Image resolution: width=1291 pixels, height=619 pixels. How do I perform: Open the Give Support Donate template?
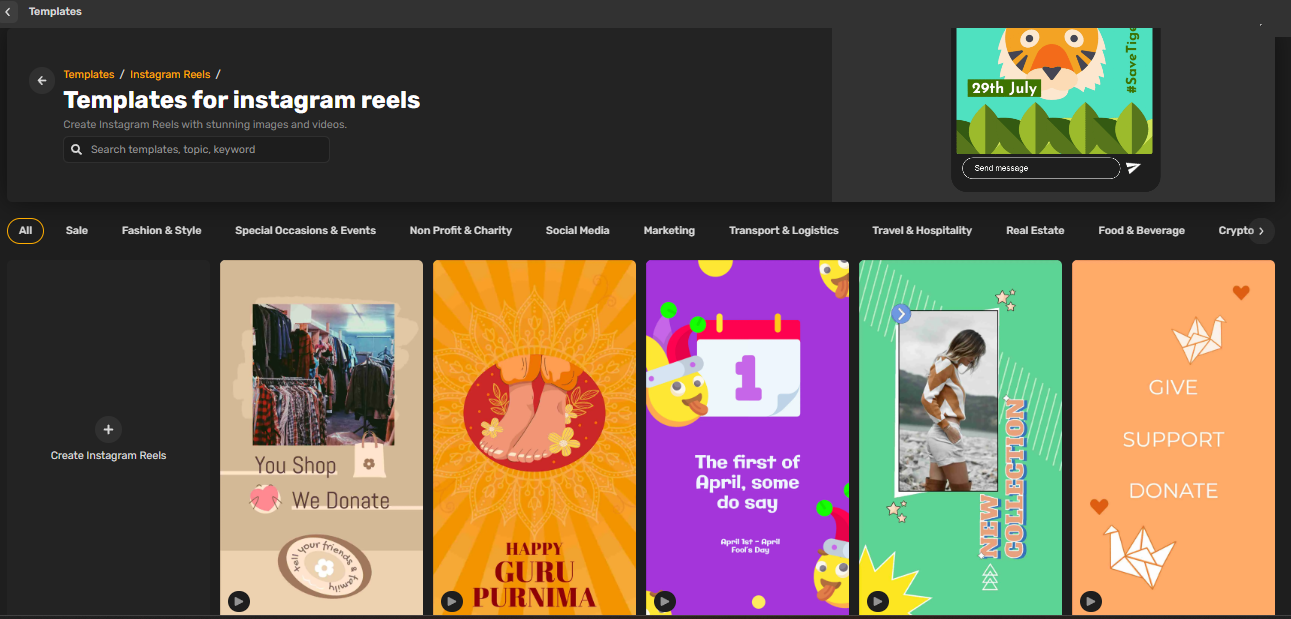[1173, 437]
